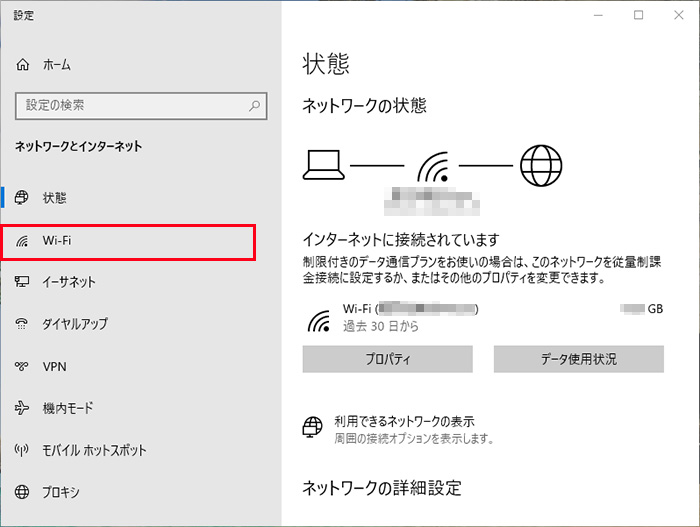This screenshot has width=700, height=527.
Task: Click the airplane 機内モード icon
Action: [x=23, y=408]
